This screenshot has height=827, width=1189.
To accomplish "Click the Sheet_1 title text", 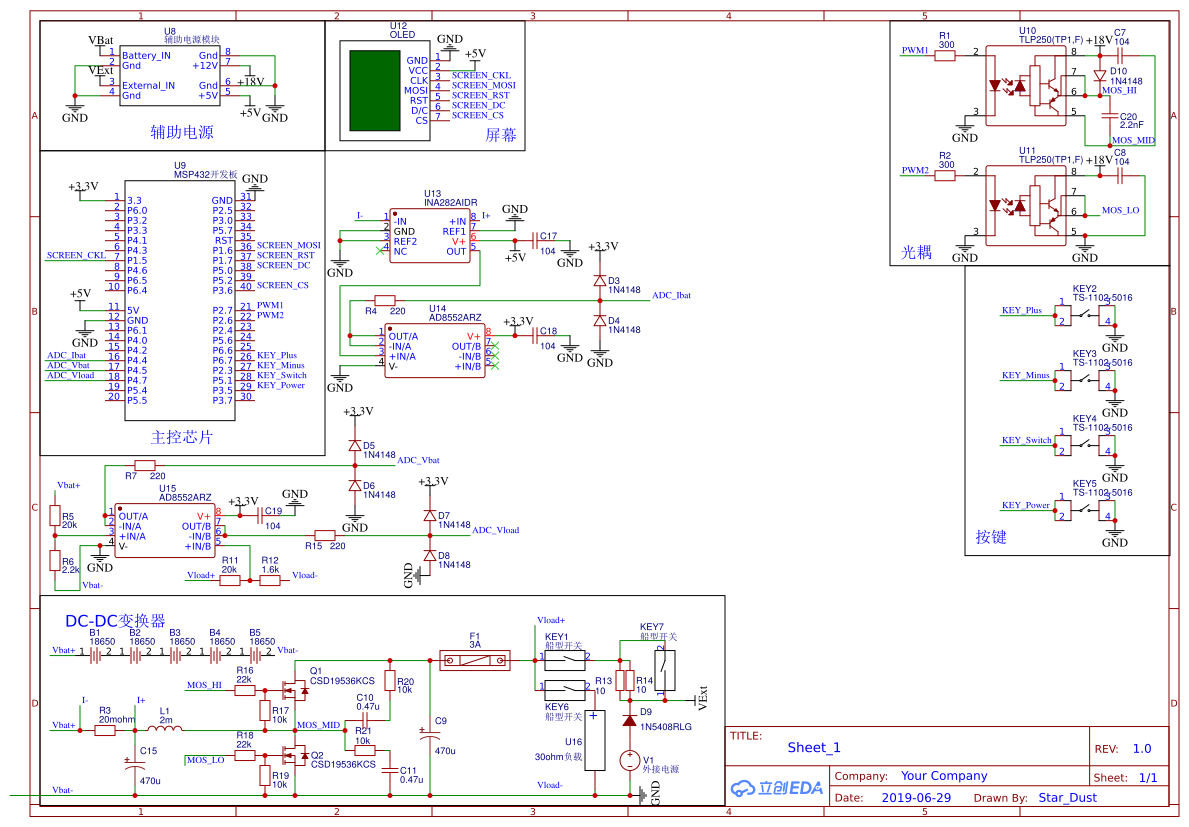I will [x=814, y=747].
